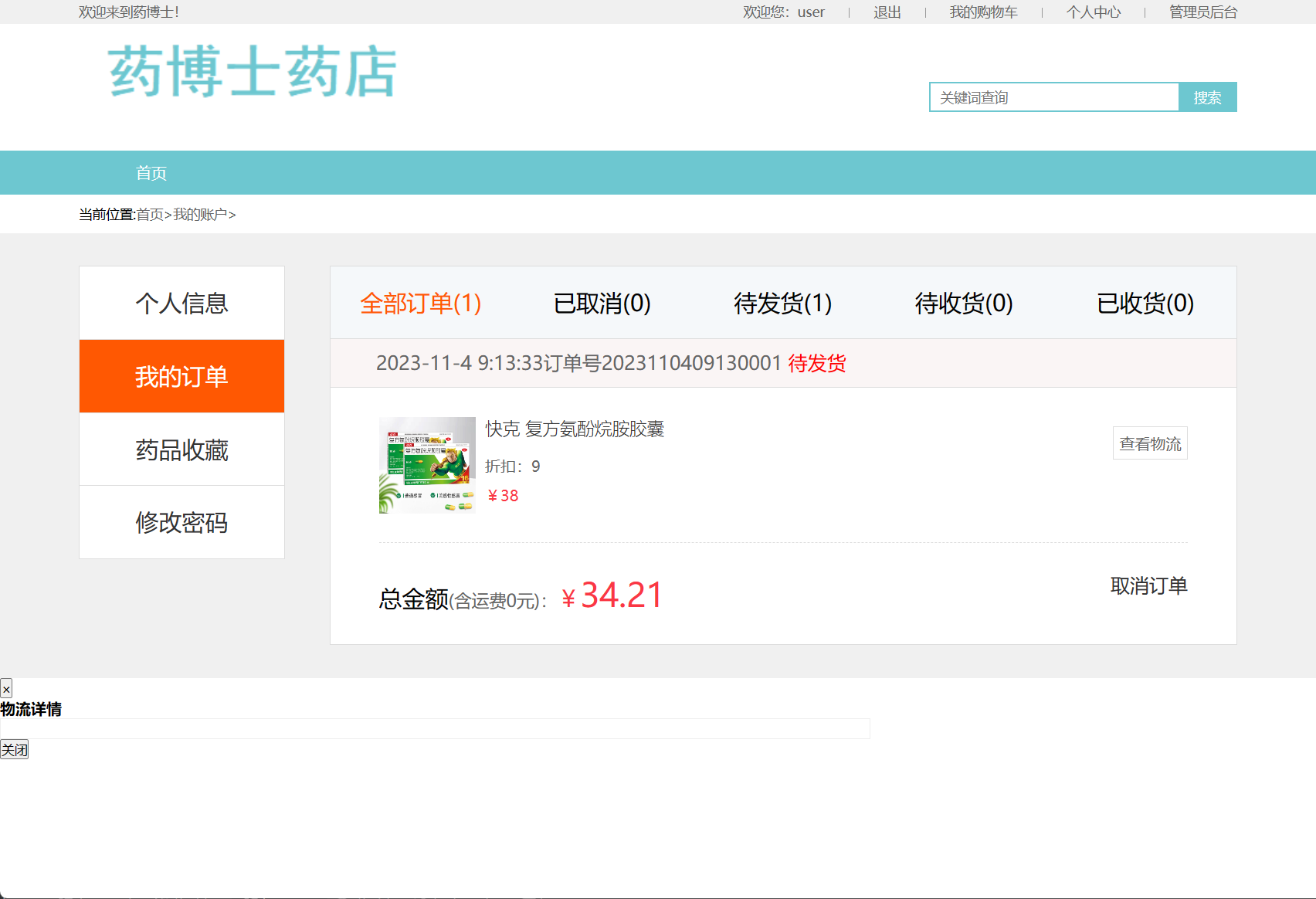This screenshot has width=1316, height=899.
Task: Open 修改密码 from the sidebar
Action: tap(181, 522)
